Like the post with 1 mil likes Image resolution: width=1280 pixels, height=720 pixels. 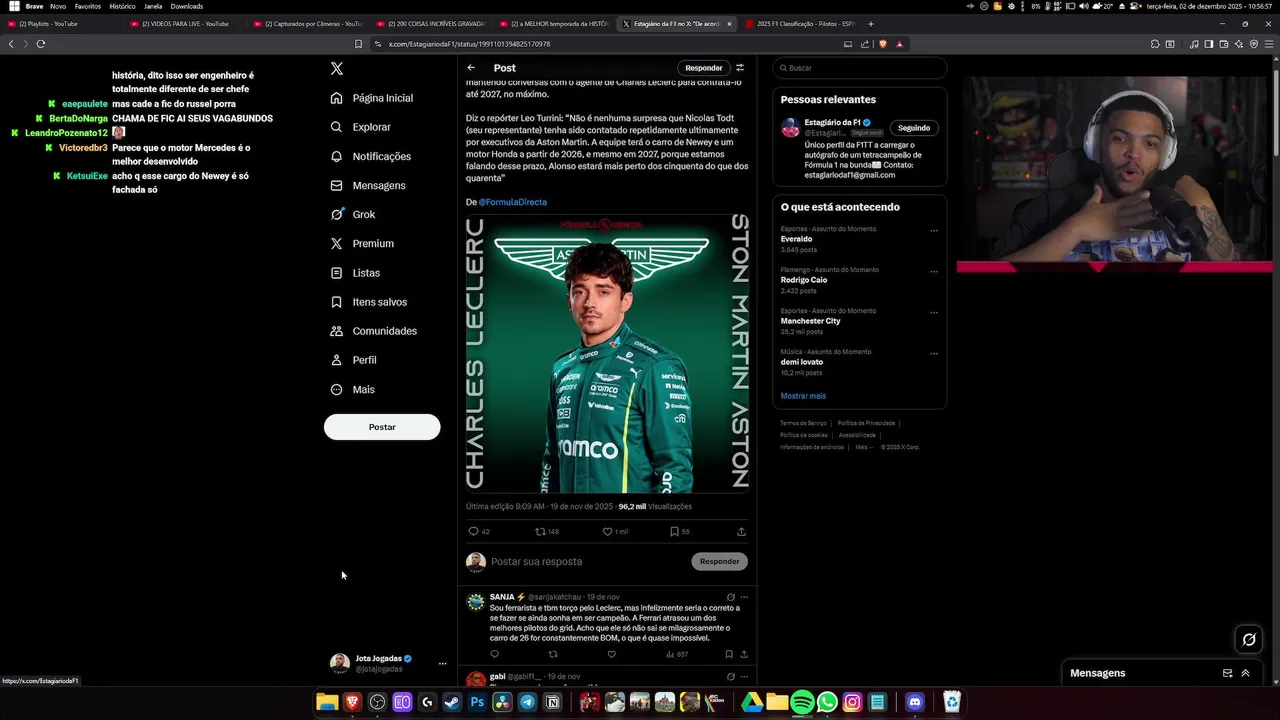click(x=607, y=531)
